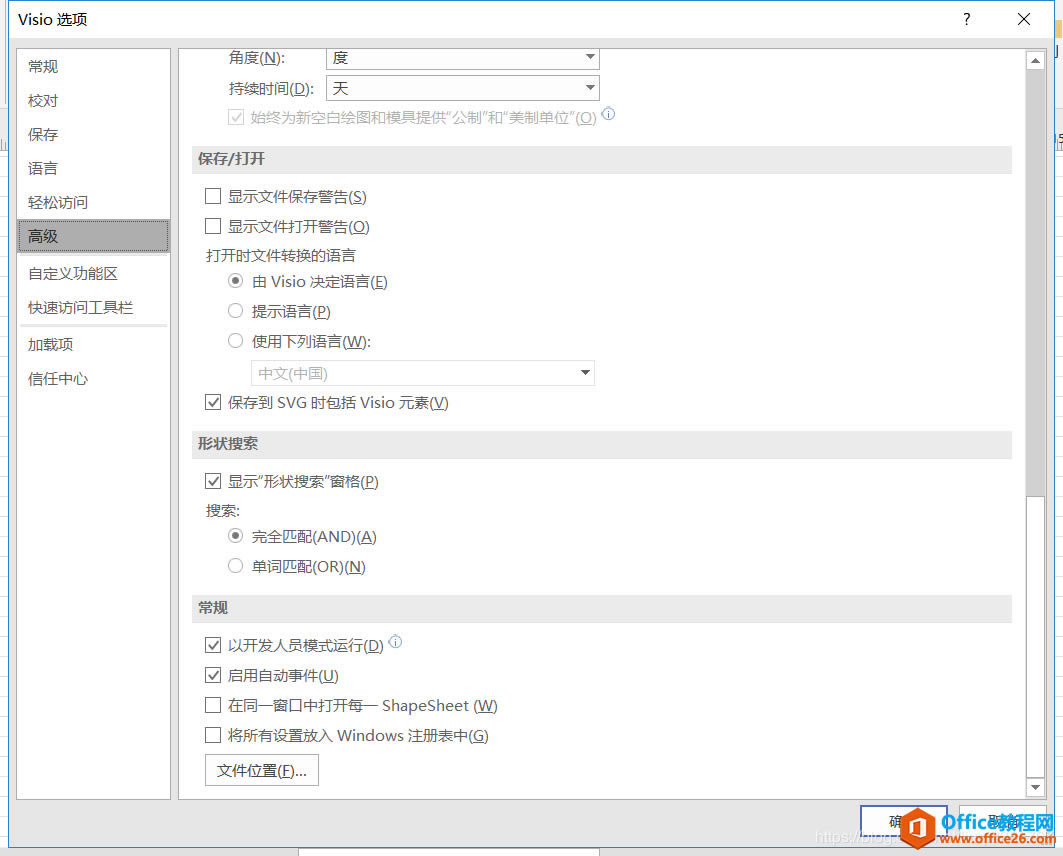The image size is (1063, 856).
Task: Select the 语言 category
Action: tap(93, 168)
